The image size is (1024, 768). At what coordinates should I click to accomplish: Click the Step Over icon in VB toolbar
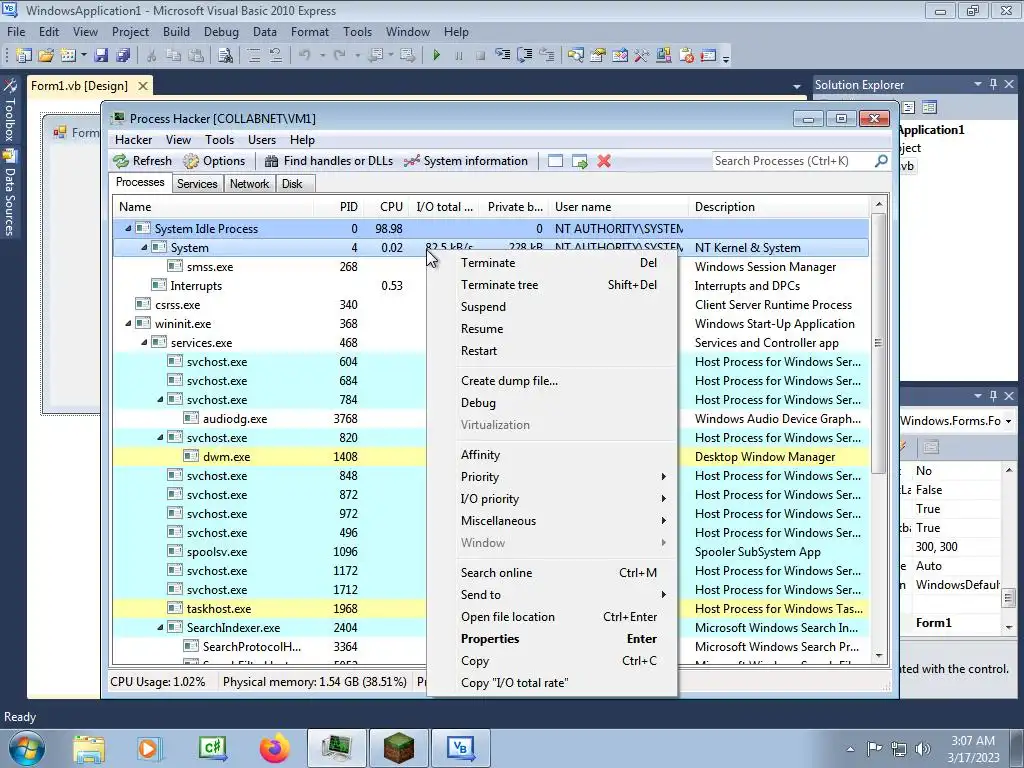pos(524,56)
